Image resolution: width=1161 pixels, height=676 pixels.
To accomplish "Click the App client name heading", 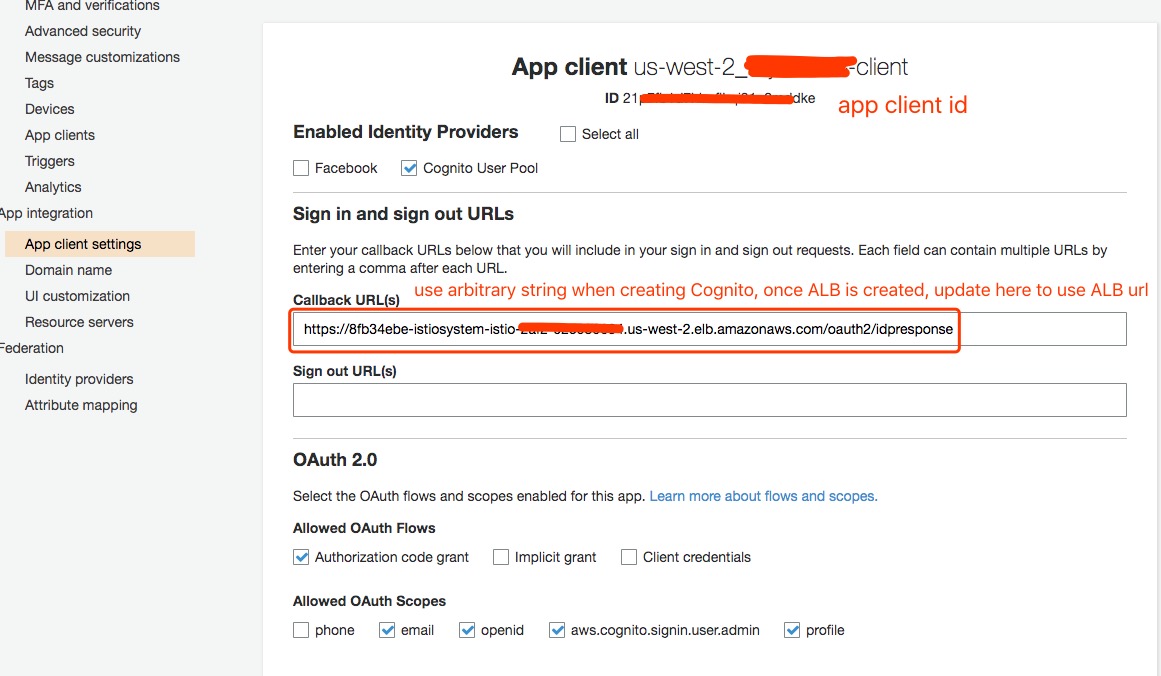I will [709, 67].
